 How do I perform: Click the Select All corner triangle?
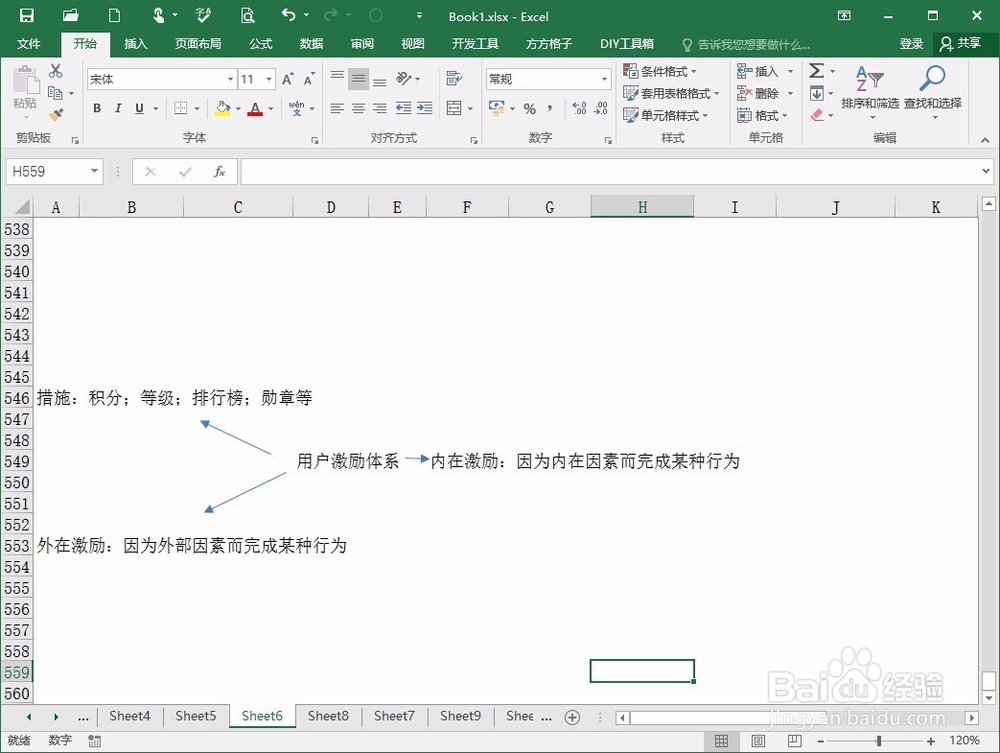[x=22, y=207]
